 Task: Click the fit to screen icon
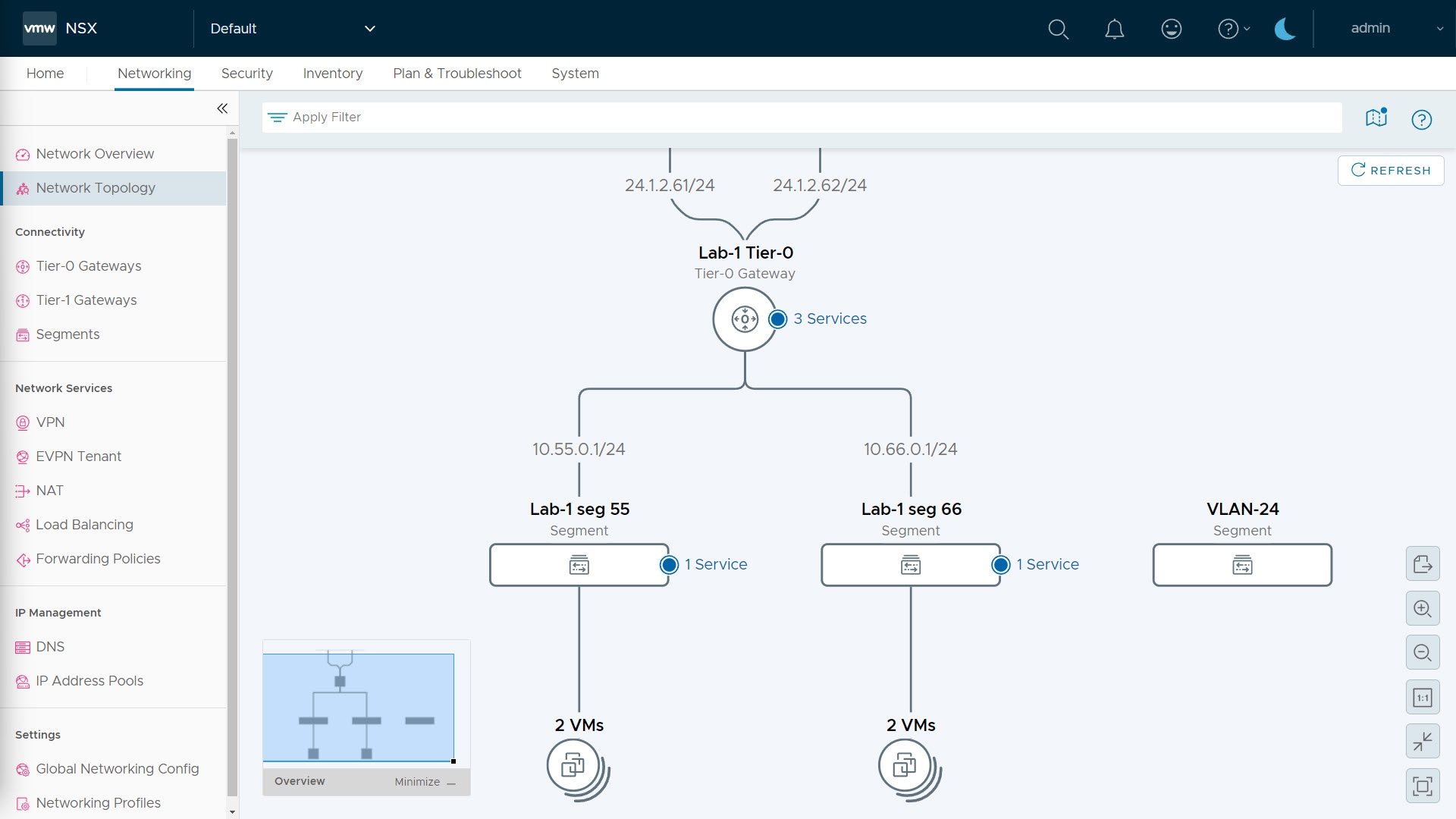1423,786
